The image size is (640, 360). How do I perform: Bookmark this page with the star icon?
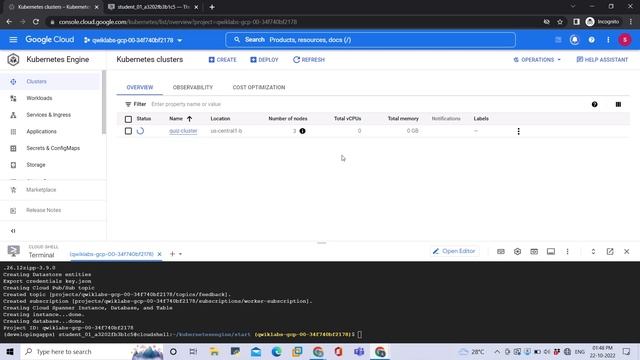(x=560, y=22)
